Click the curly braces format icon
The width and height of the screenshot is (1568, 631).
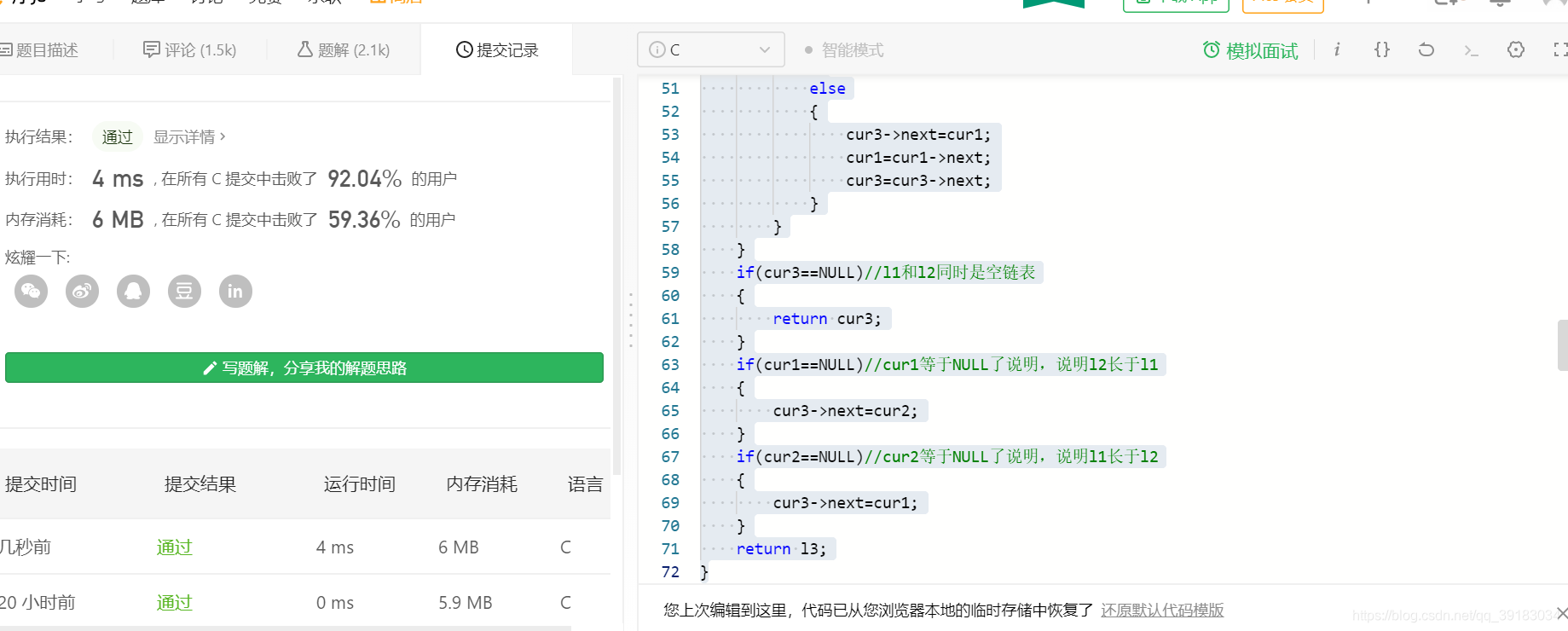click(1381, 49)
